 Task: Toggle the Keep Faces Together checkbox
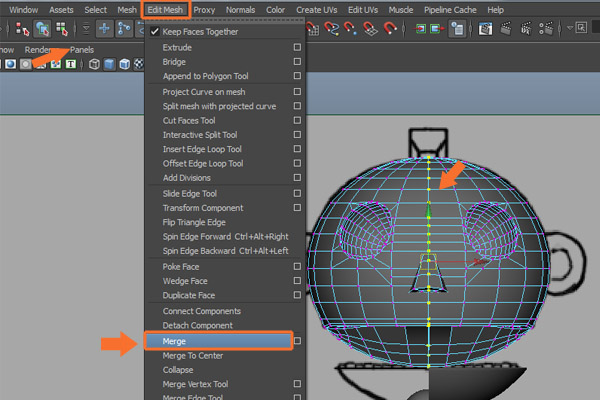154,32
